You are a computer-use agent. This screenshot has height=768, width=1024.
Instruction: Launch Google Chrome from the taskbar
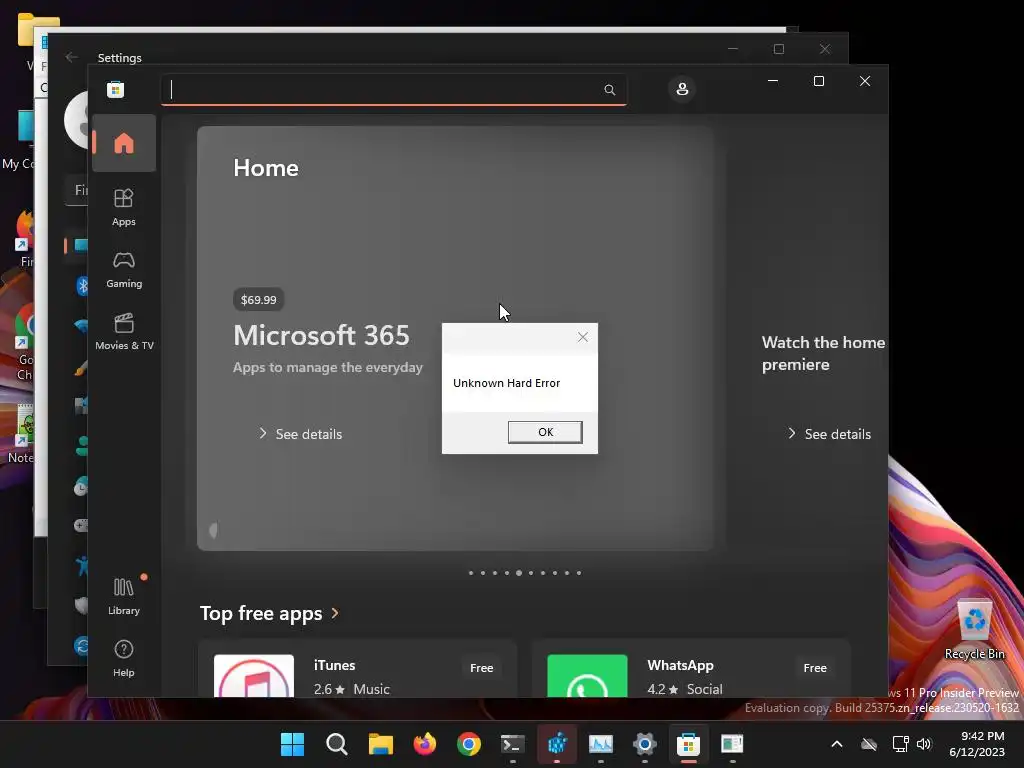point(468,744)
